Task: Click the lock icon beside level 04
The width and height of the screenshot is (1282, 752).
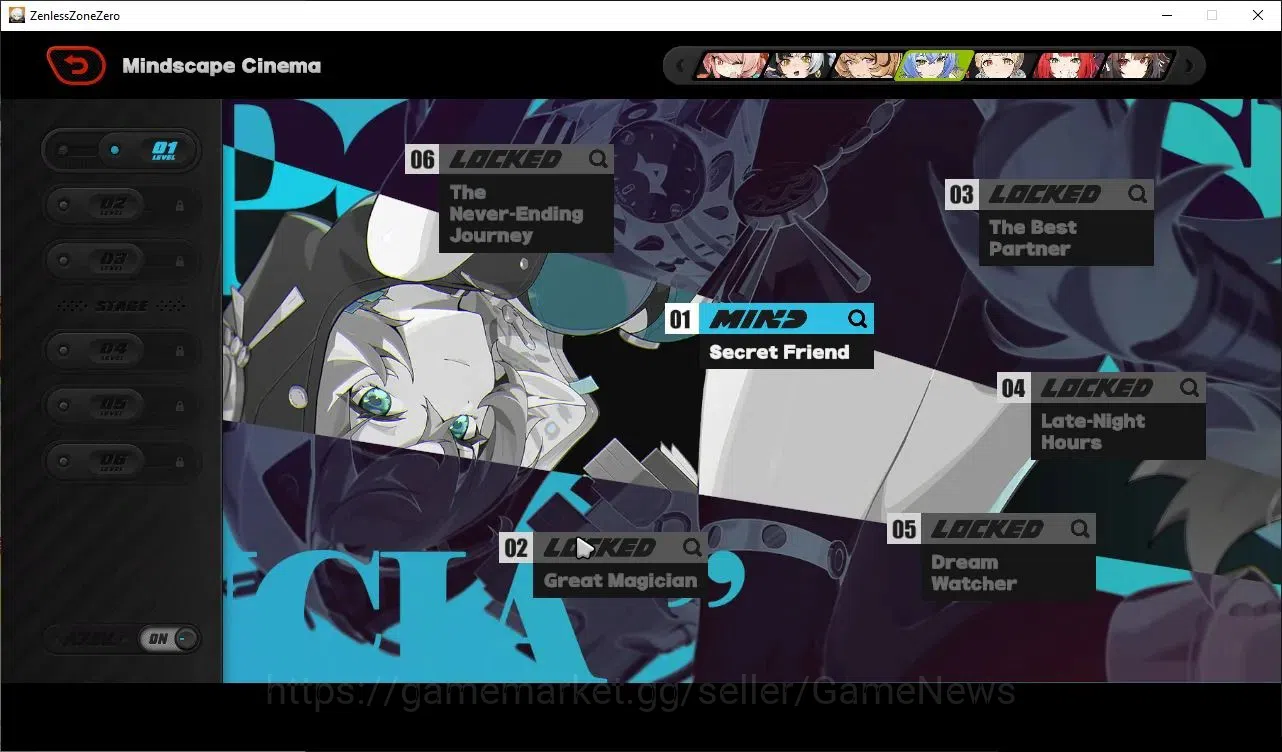Action: tap(180, 351)
